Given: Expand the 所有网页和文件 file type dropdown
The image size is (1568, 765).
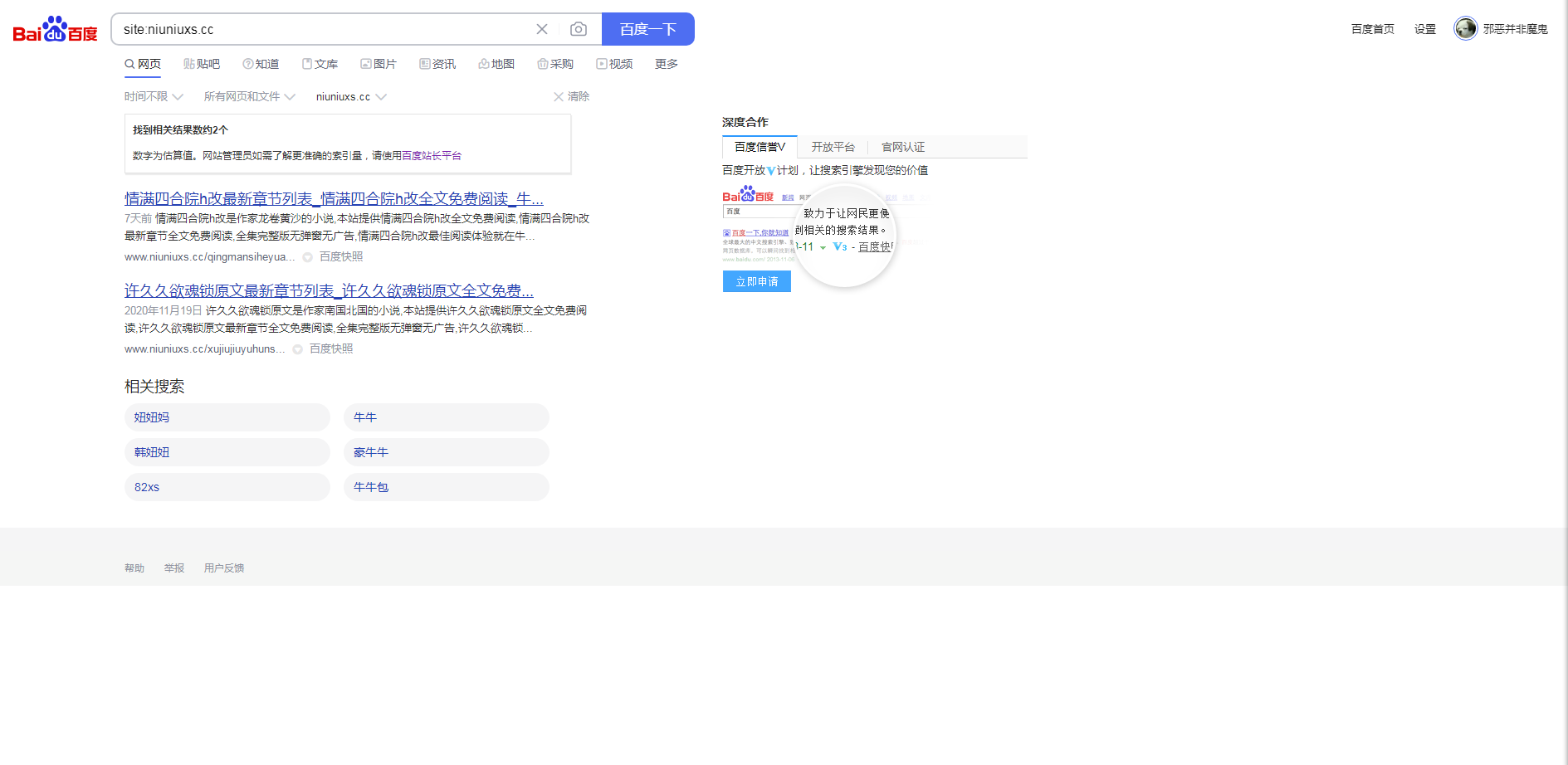Looking at the screenshot, I should (249, 97).
